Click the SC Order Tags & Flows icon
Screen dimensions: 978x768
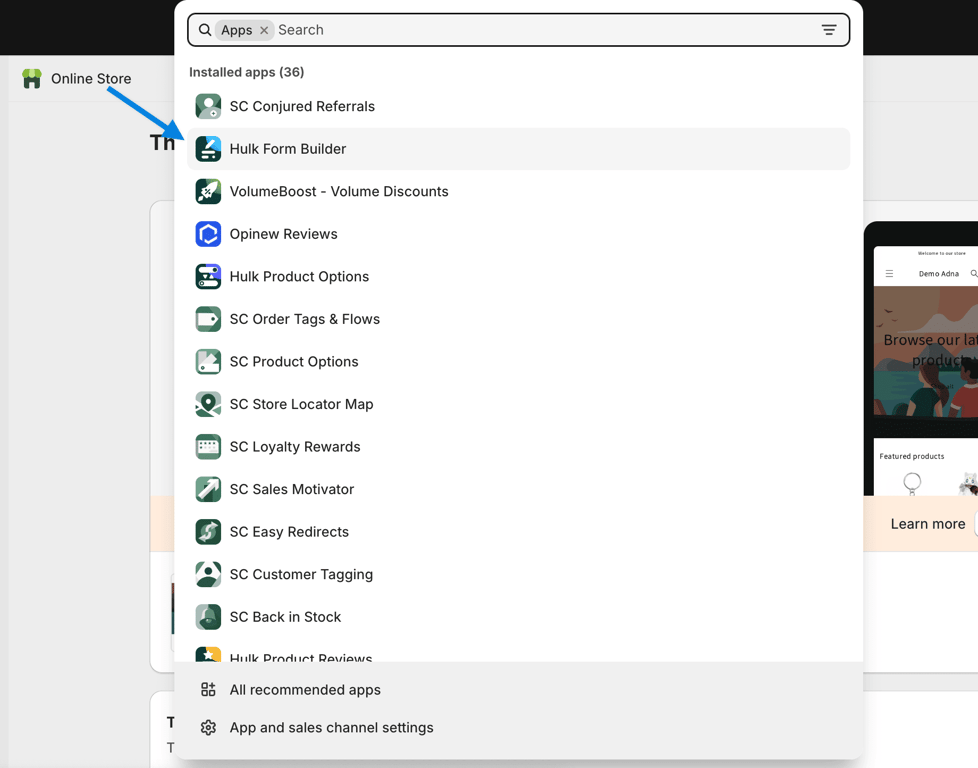point(208,319)
